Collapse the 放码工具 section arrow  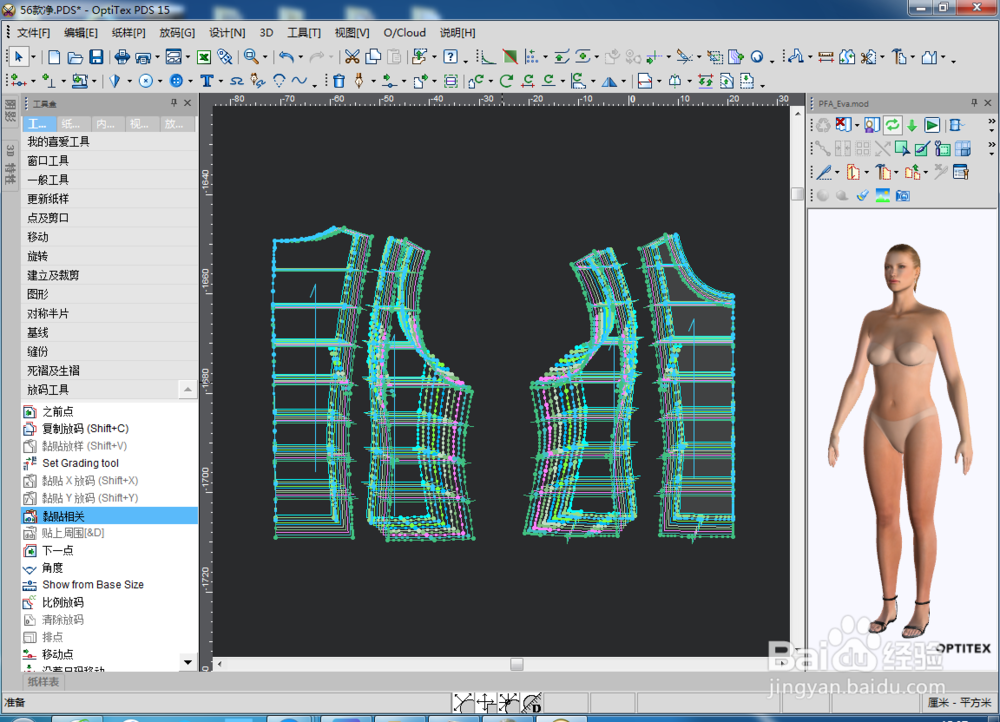(x=188, y=389)
